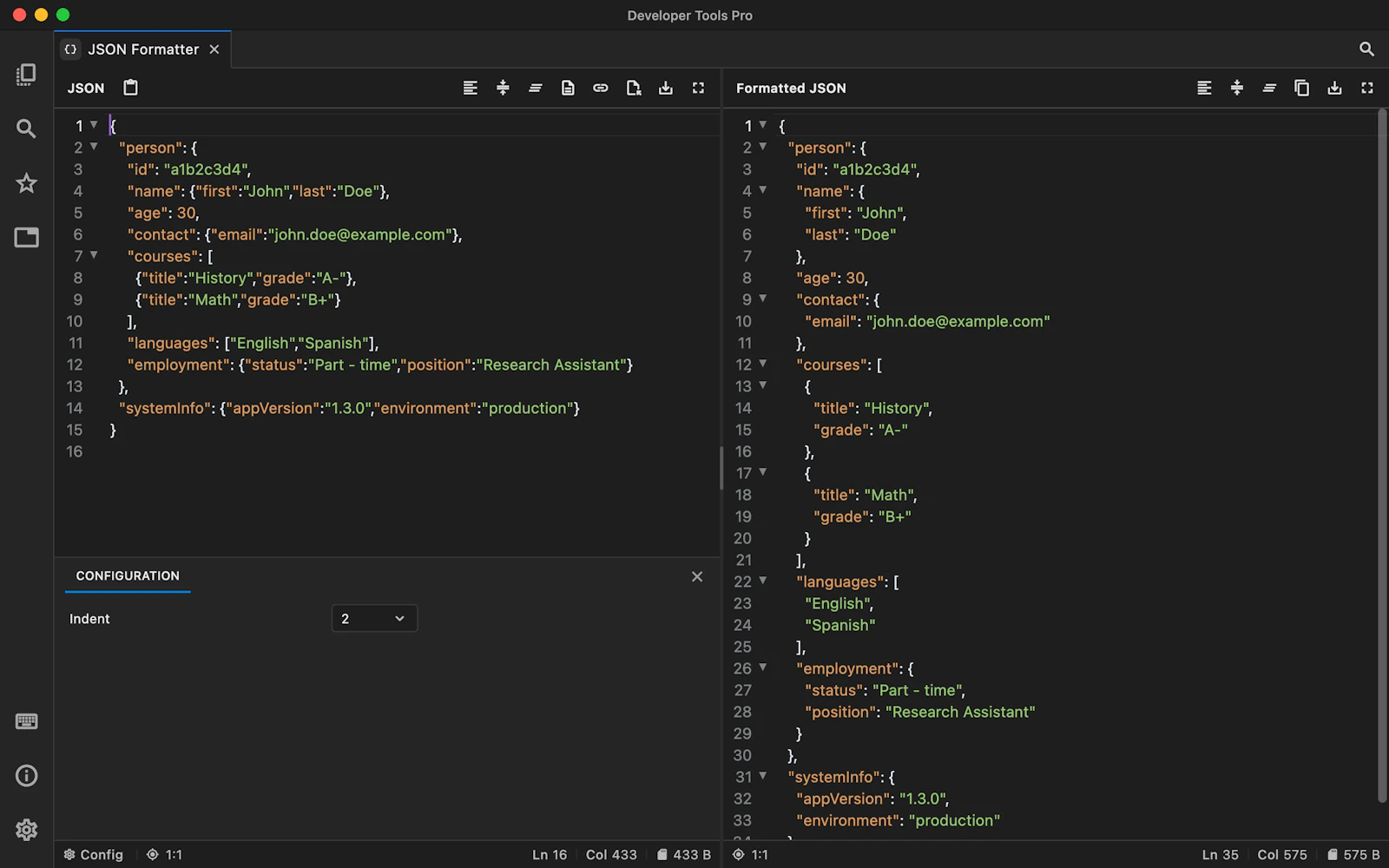Click "575 B" size in right status bar

click(x=1353, y=854)
